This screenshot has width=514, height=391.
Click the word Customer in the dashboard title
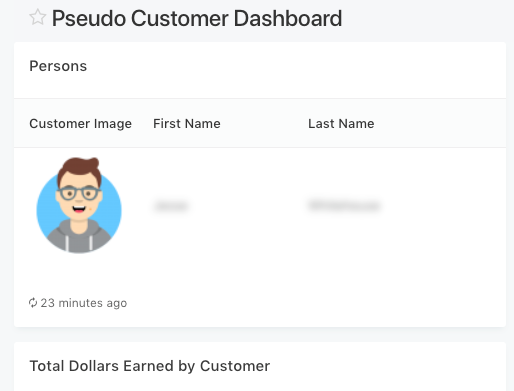click(180, 18)
